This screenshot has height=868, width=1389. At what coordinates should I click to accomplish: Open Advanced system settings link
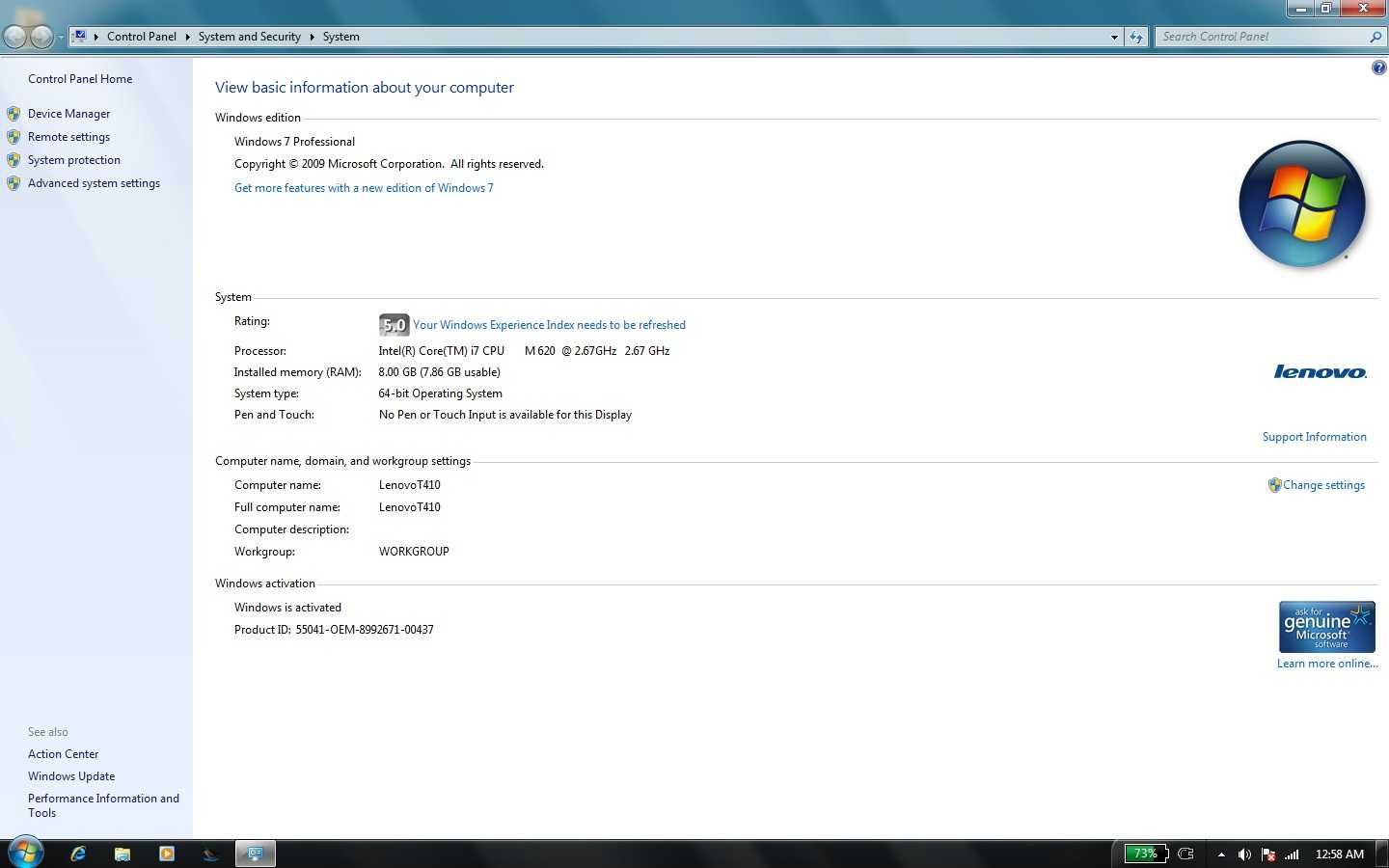point(94,183)
